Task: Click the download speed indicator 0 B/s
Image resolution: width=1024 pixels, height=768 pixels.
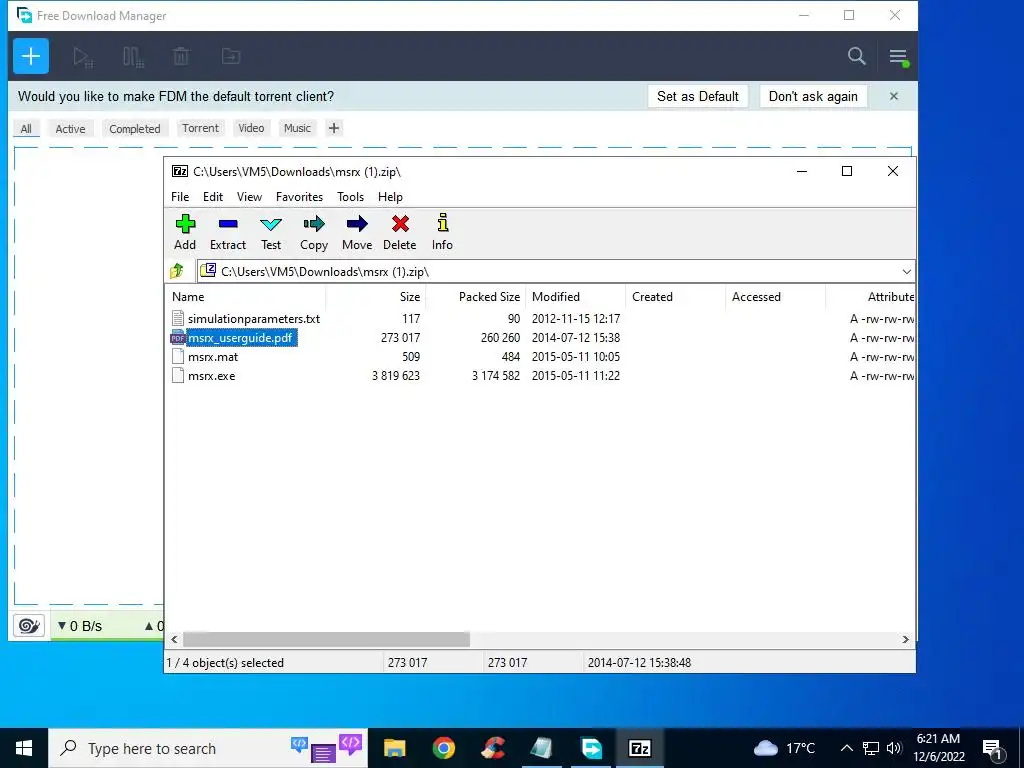Action: [80, 626]
